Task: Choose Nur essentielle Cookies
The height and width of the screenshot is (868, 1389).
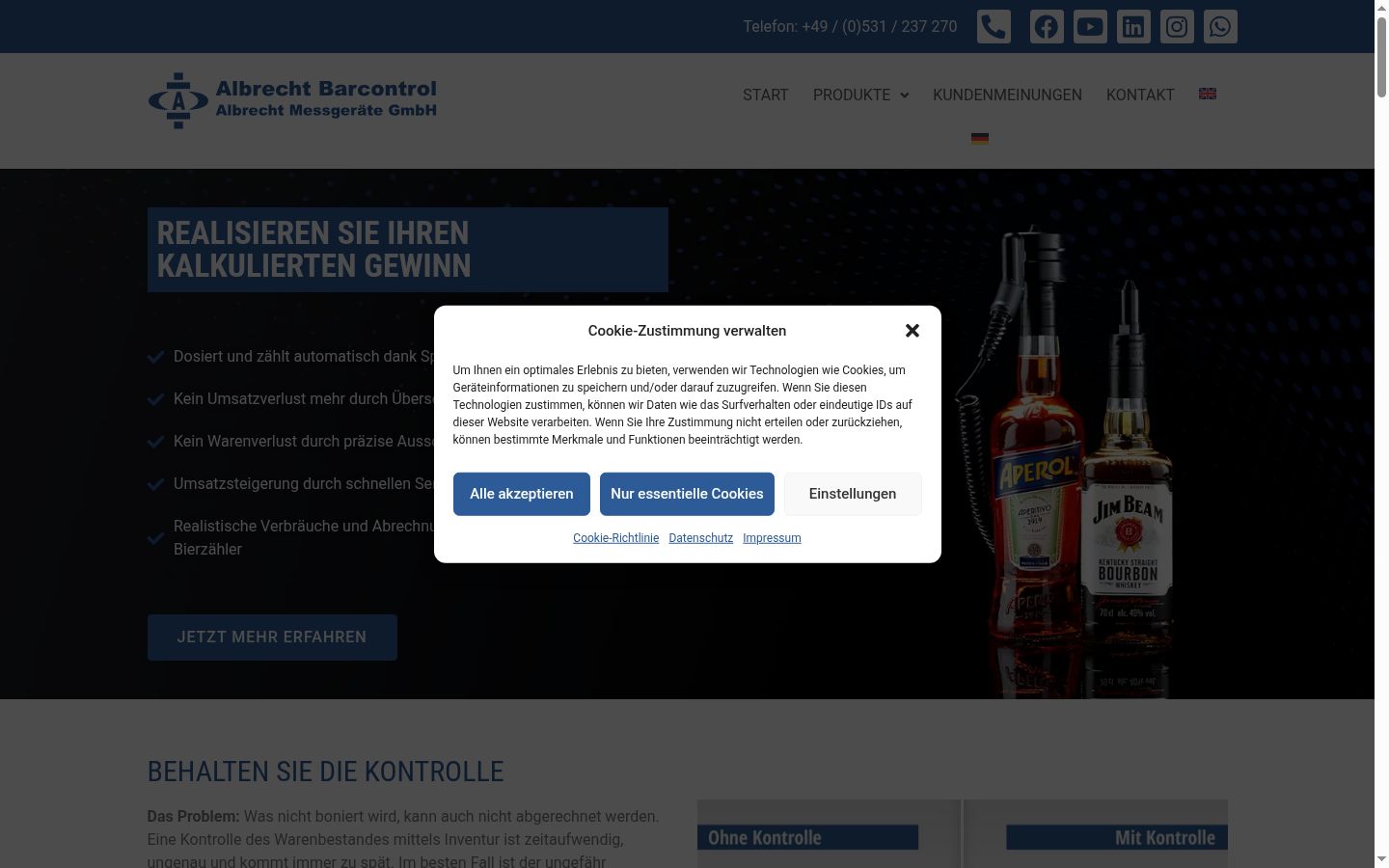Action: 687,494
